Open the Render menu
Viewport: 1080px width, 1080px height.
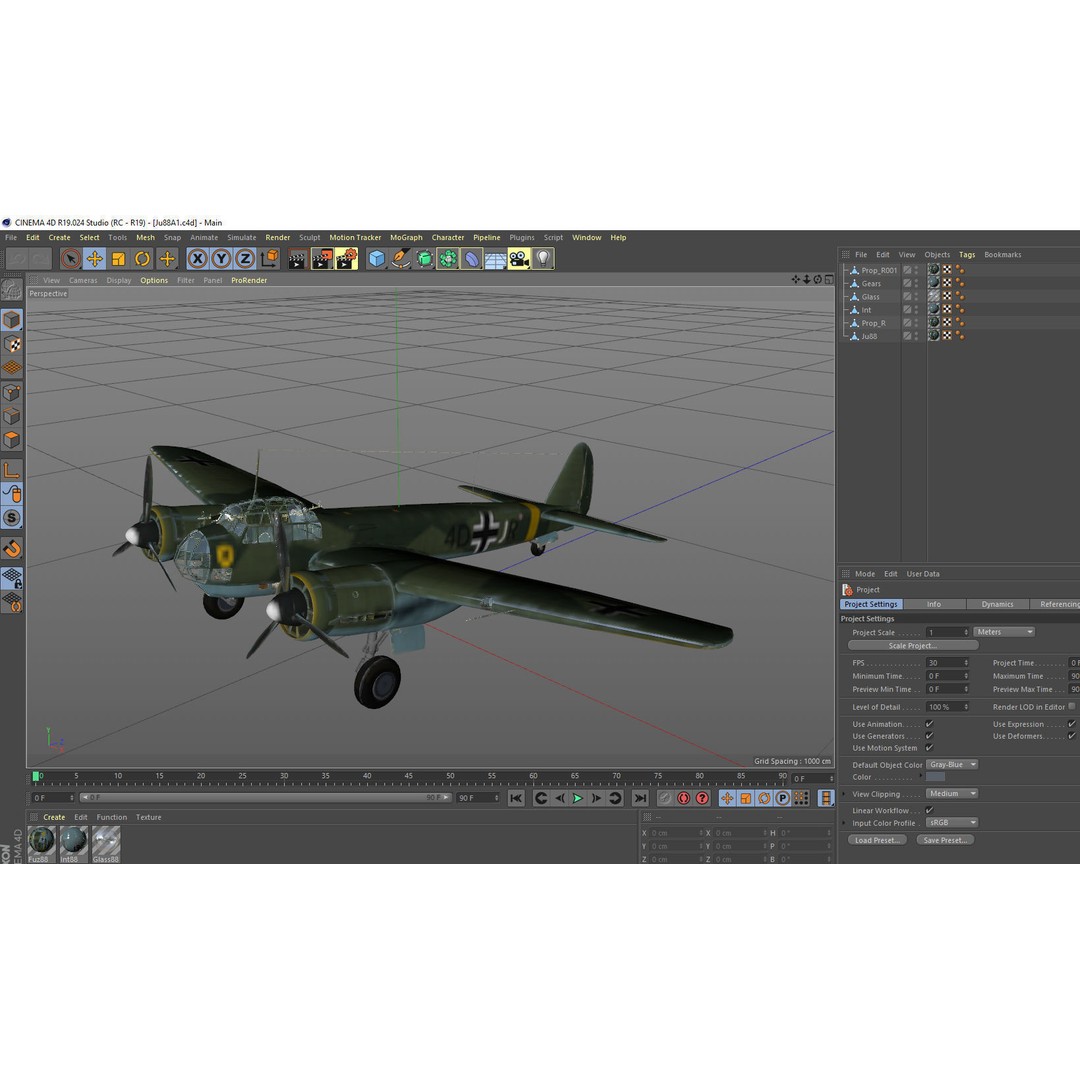[278, 238]
